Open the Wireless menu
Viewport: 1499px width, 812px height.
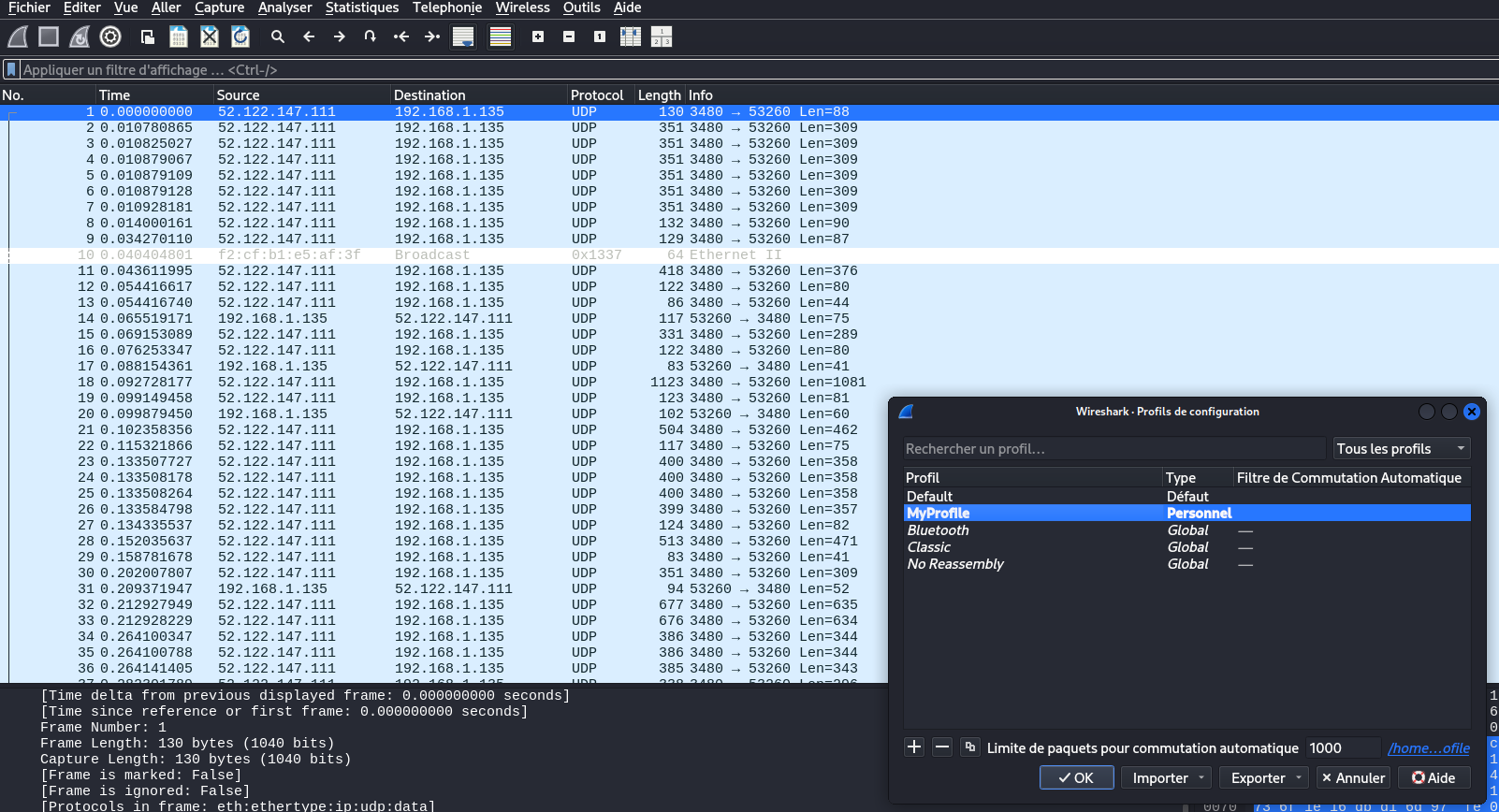pyautogui.click(x=523, y=7)
